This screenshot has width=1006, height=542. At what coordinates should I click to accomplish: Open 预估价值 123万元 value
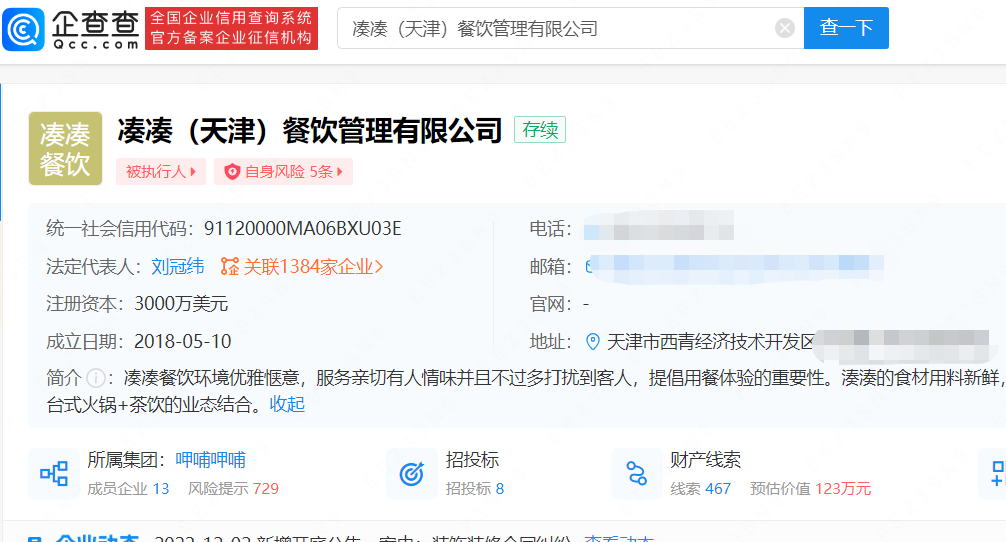pyautogui.click(x=810, y=489)
